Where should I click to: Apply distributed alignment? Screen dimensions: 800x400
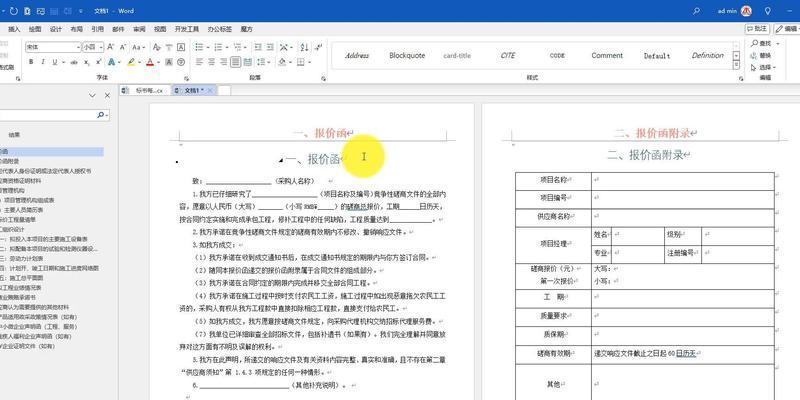[248, 62]
